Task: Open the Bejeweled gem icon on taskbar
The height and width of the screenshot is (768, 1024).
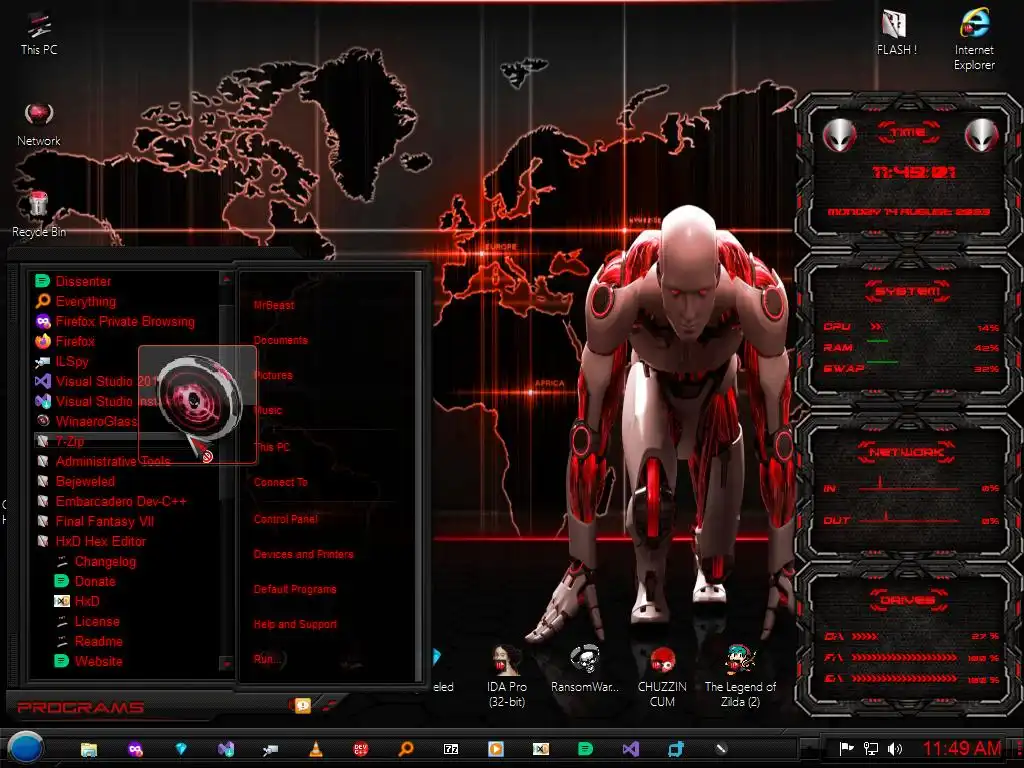Action: [x=181, y=749]
